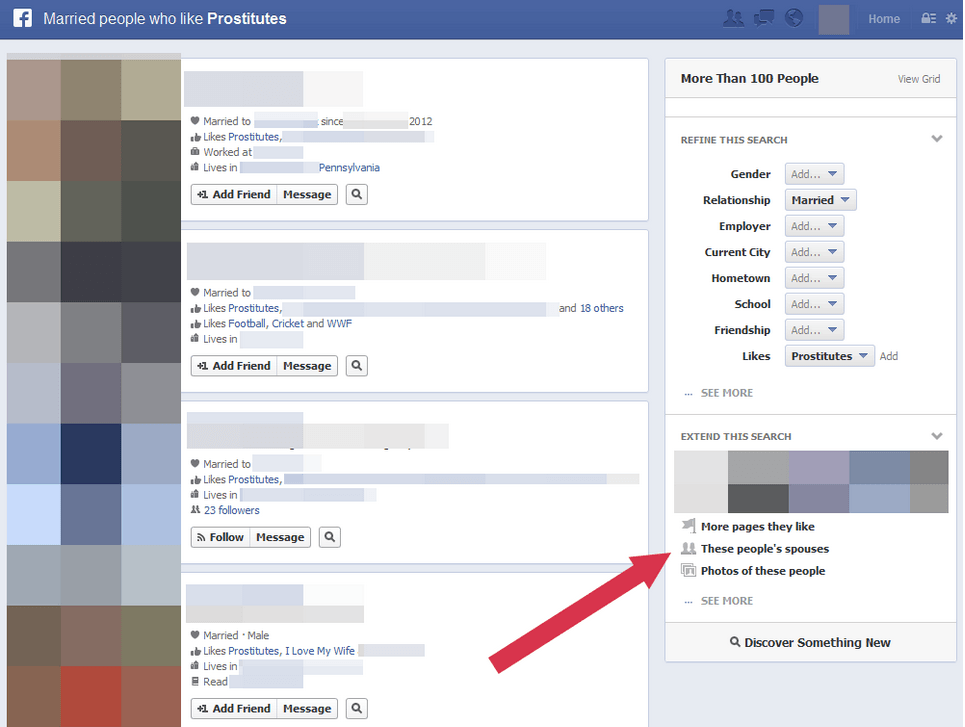Click Add Friend on Married Male result
Image resolution: width=965 pixels, height=727 pixels.
click(x=234, y=709)
